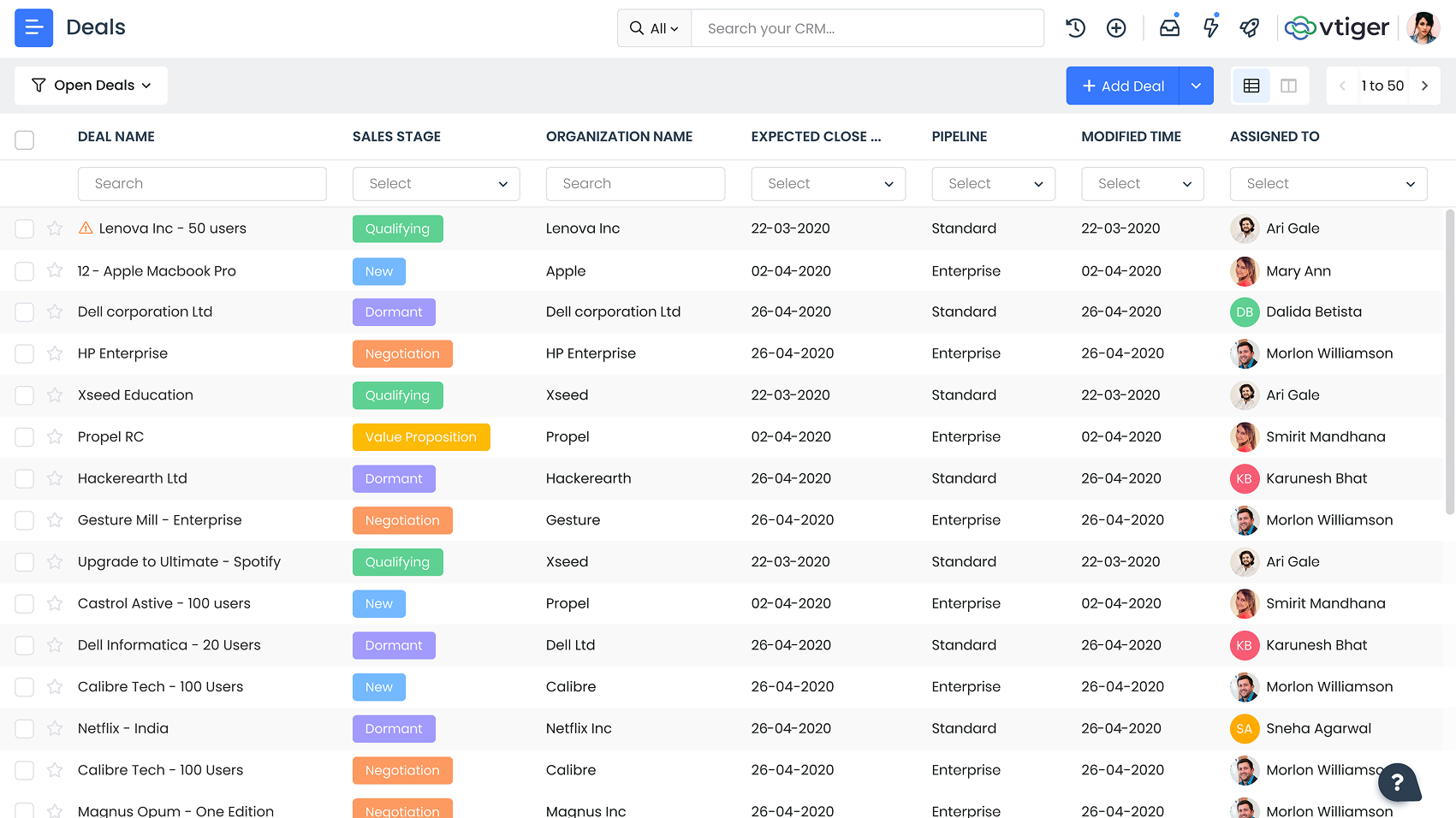This screenshot has width=1456, height=818.
Task: Open the hamburger navigation menu
Action: [x=33, y=28]
